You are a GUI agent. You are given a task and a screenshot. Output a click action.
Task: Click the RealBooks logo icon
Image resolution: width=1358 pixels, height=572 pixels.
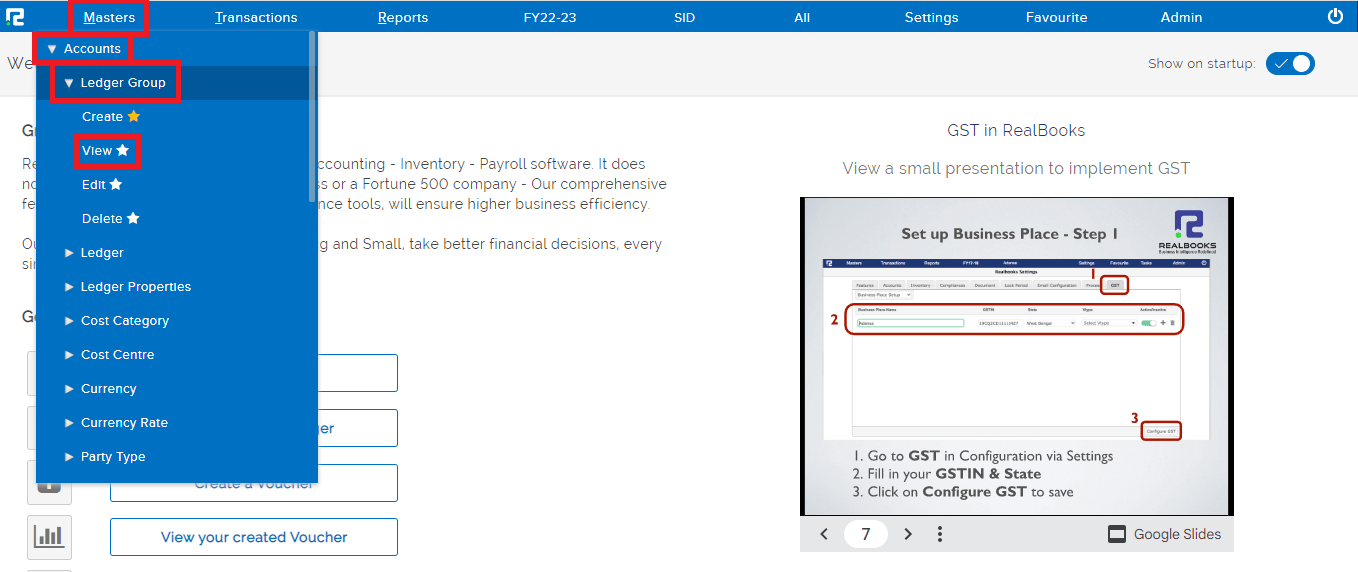(x=15, y=16)
